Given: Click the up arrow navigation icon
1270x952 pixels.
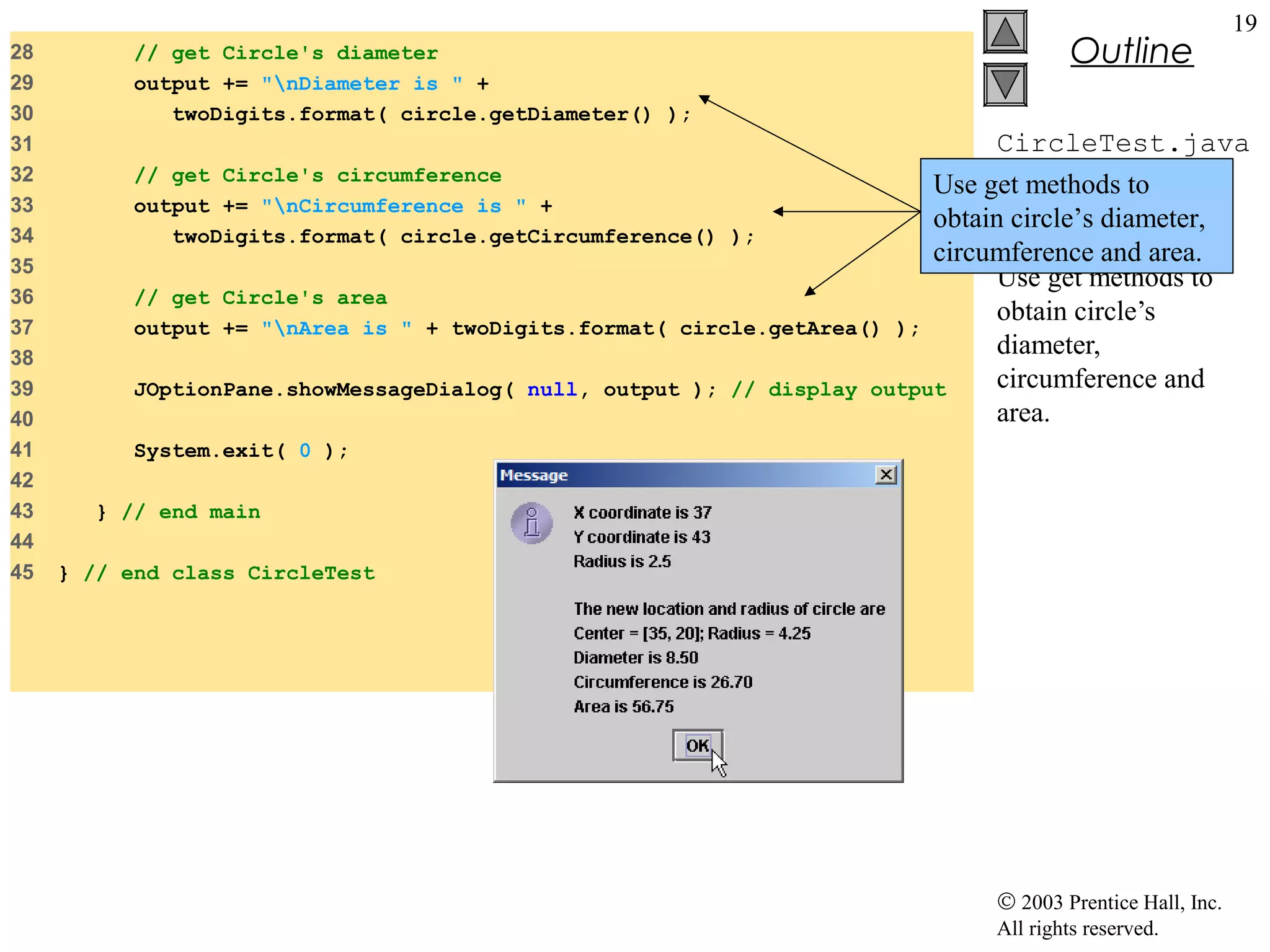Looking at the screenshot, I should point(1005,32).
